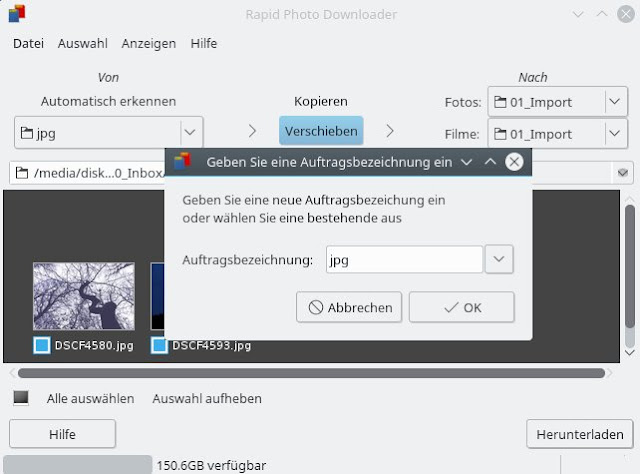The image size is (640, 474).
Task: Expand the jpg source folder dropdown
Action: pyautogui.click(x=190, y=132)
